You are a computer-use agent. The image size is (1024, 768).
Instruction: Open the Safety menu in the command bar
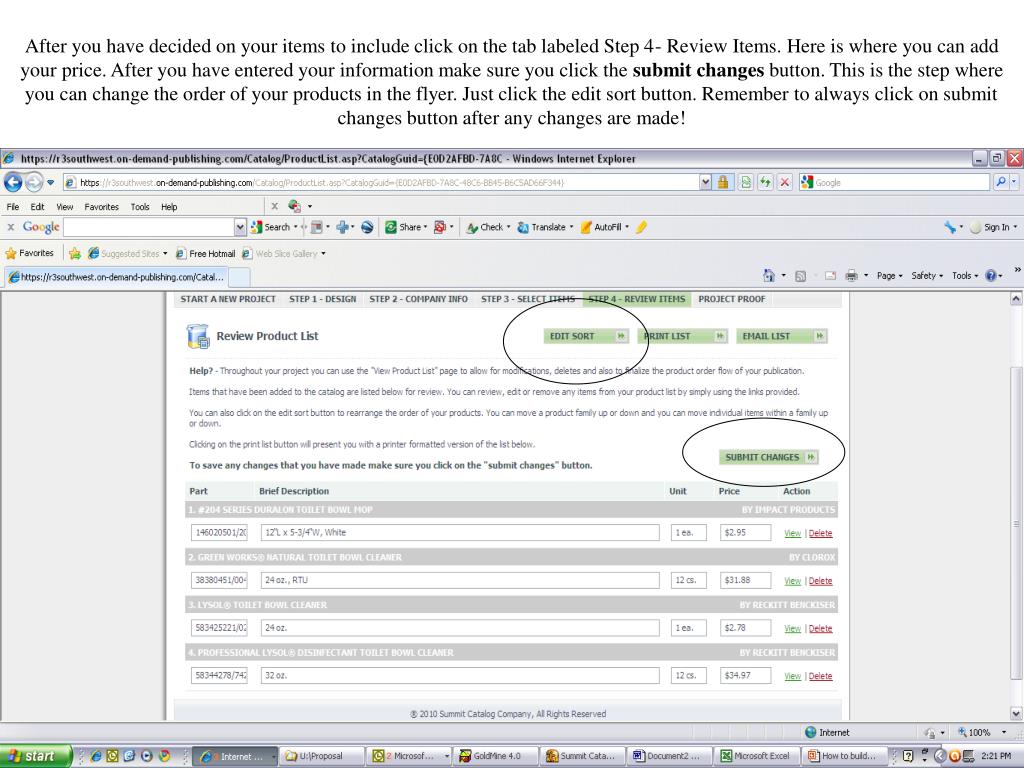tap(927, 276)
